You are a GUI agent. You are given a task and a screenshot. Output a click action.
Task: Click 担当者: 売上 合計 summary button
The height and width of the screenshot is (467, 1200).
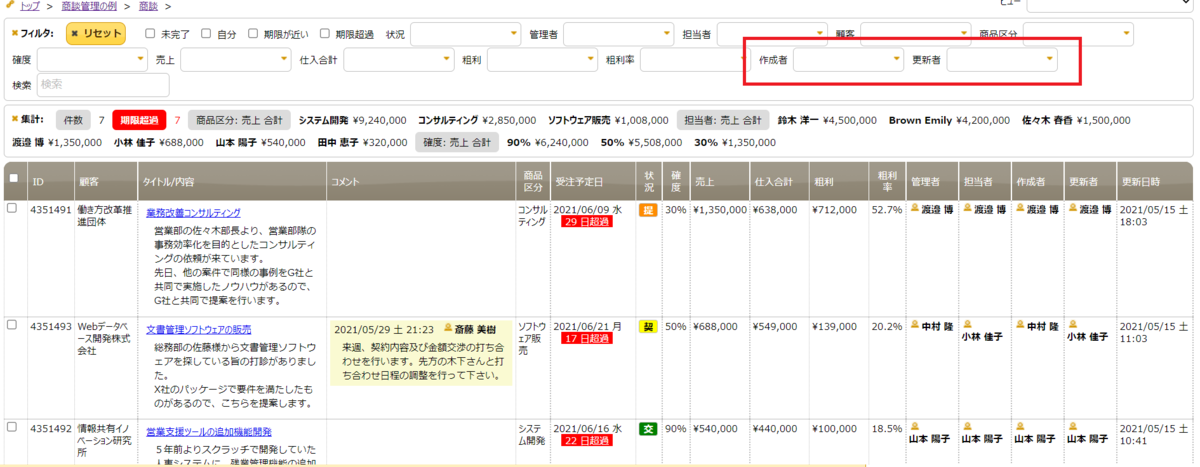[723, 120]
